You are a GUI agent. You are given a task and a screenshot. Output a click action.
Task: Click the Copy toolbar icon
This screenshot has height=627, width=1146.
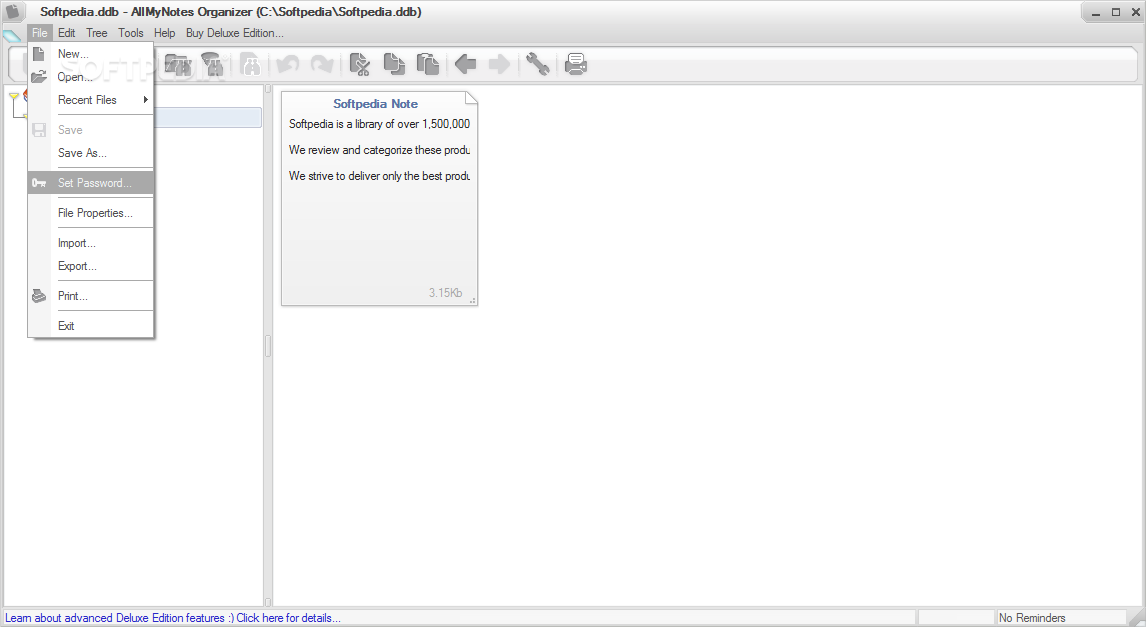tap(394, 64)
